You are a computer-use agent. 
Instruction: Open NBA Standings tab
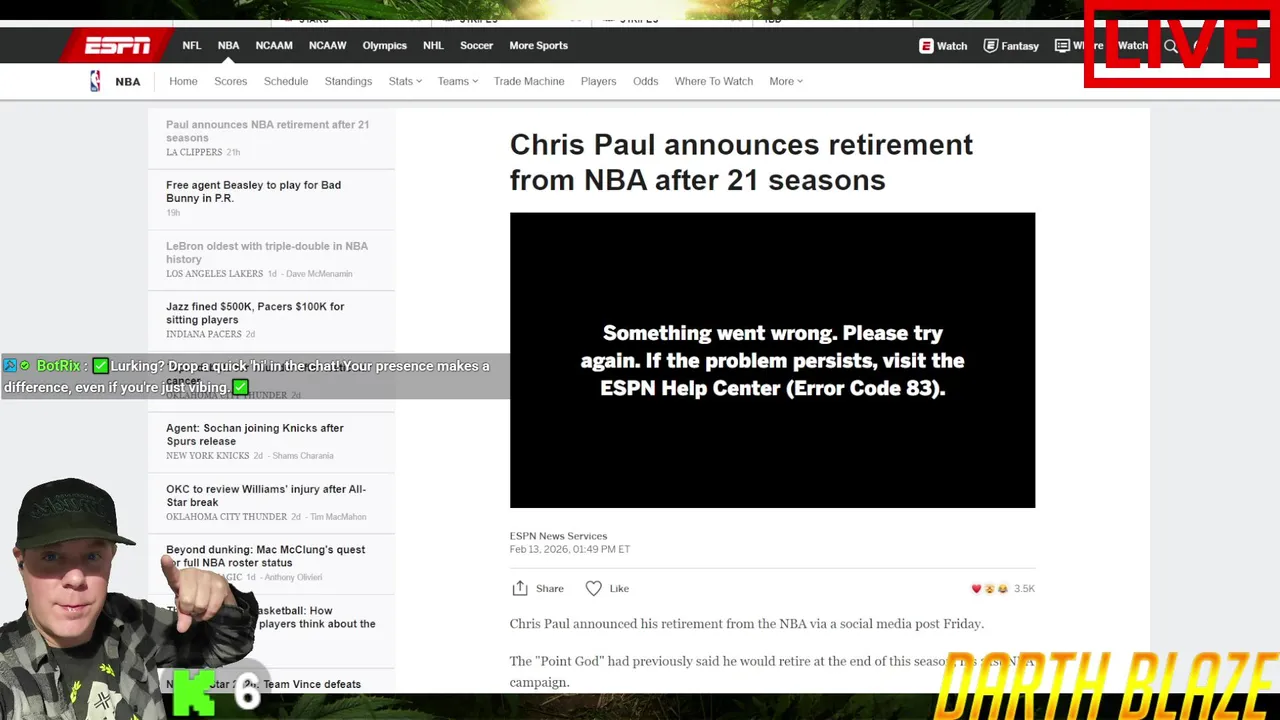(348, 81)
